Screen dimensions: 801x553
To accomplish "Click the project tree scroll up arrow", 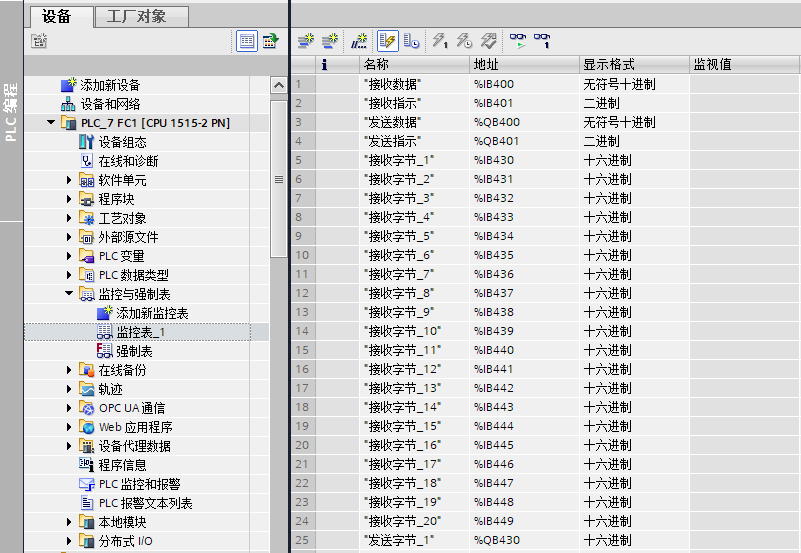I will tap(278, 87).
